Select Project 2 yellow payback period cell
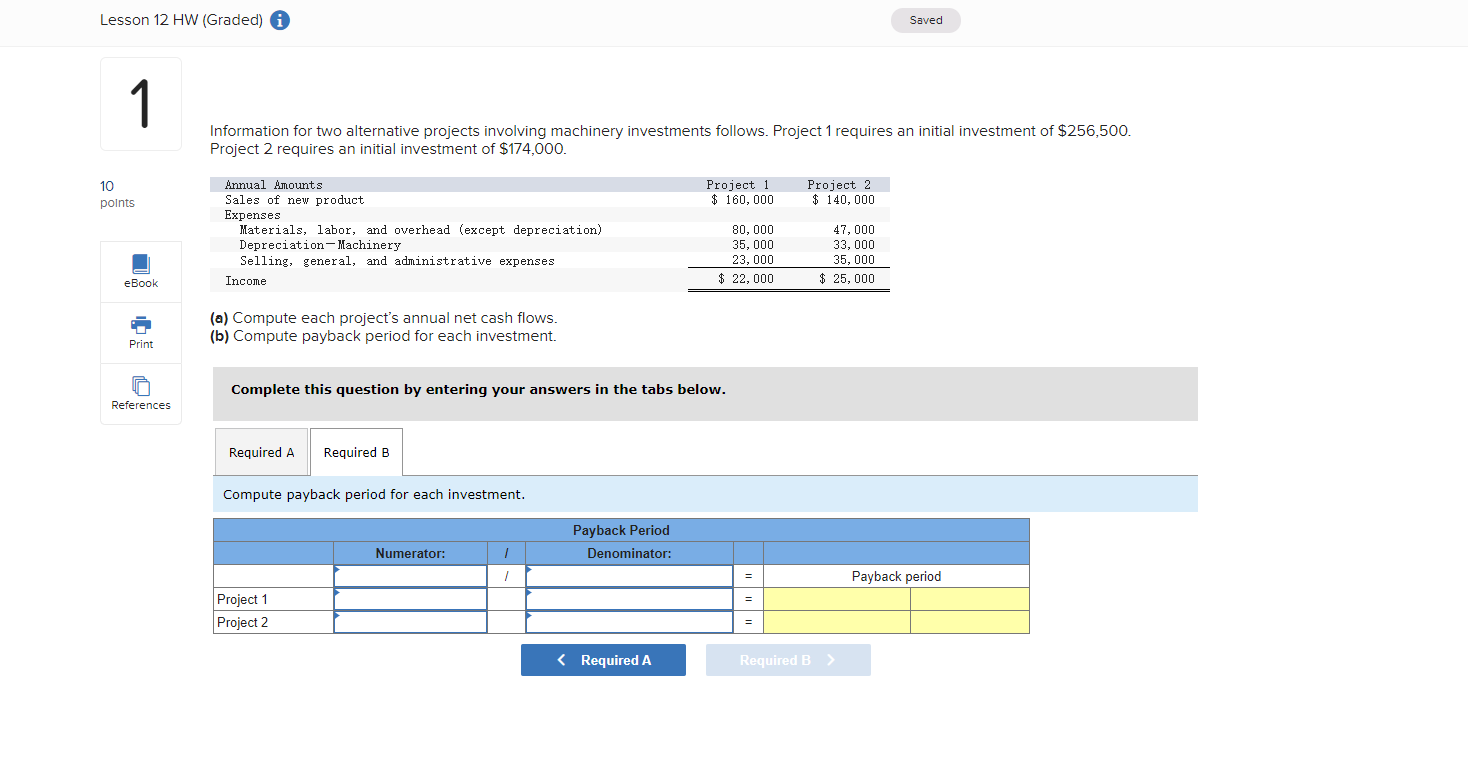 tap(836, 622)
